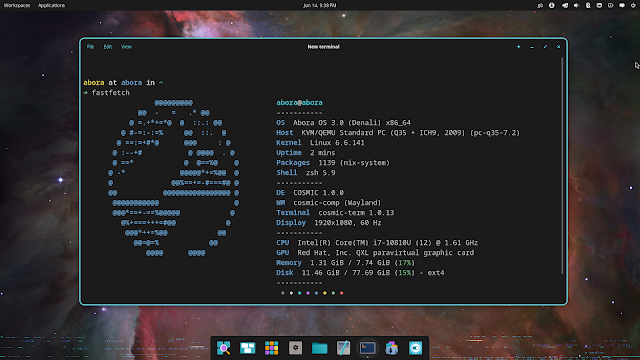This screenshot has height=360, width=640.
Task: Click the 'fastfetch' command text
Action: click(x=111, y=93)
